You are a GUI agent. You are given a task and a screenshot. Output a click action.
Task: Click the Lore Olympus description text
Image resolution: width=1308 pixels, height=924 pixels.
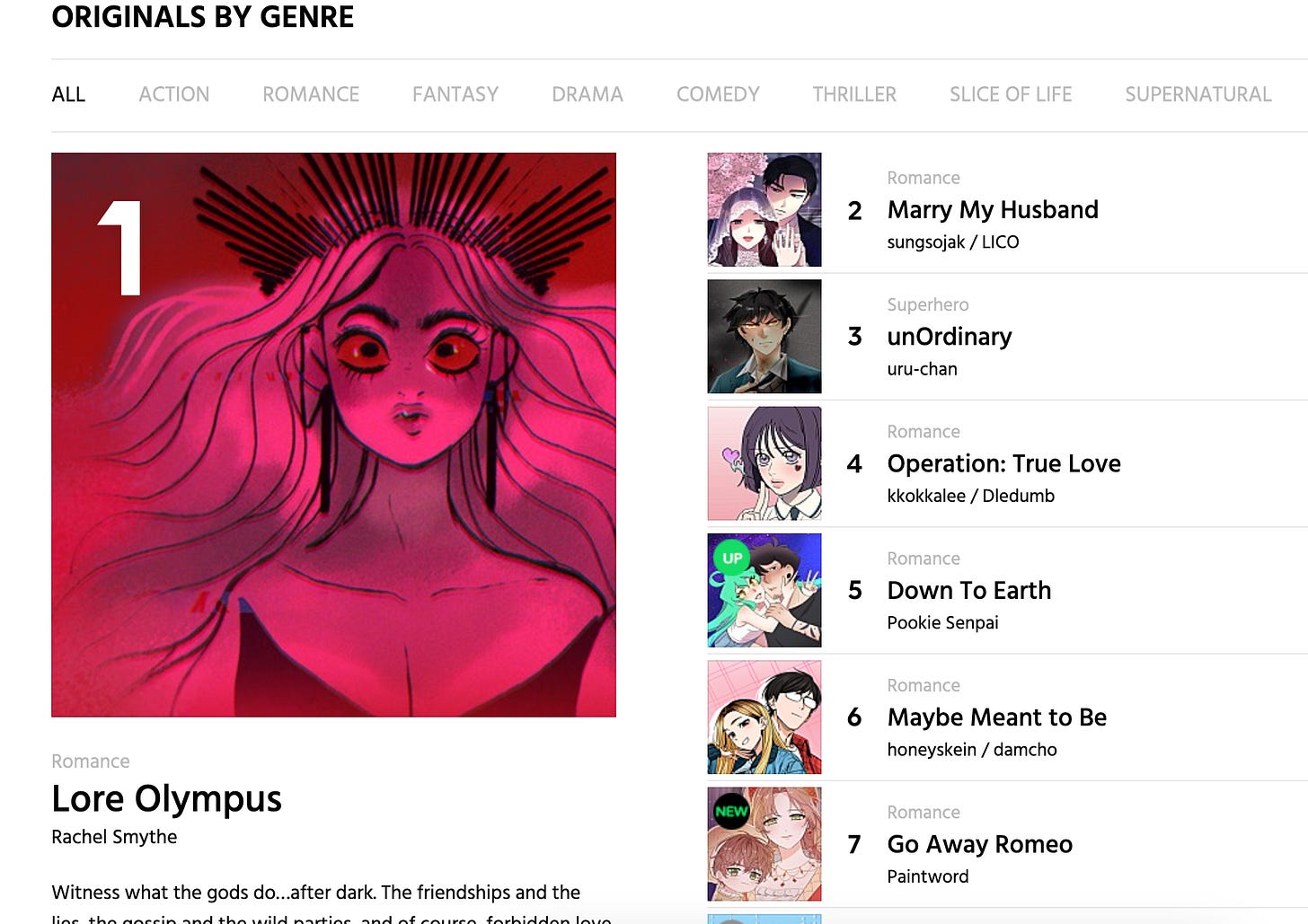coord(332,903)
